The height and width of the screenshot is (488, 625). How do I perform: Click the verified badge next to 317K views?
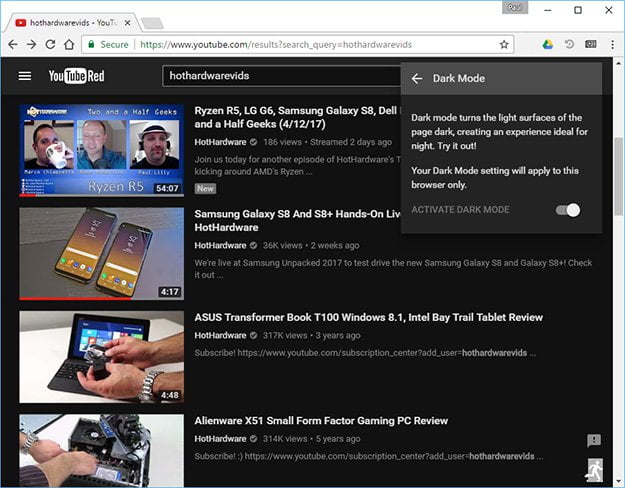click(254, 335)
